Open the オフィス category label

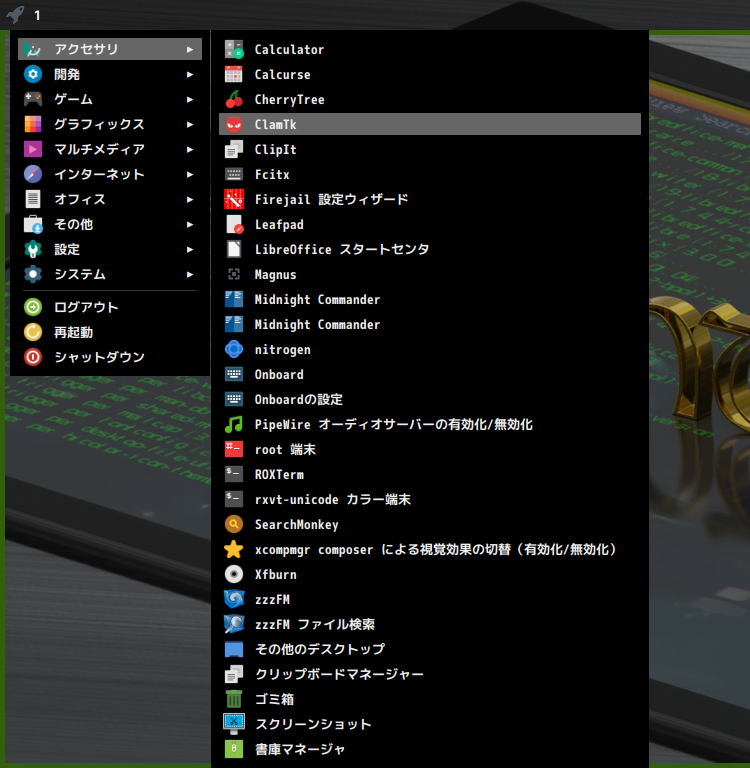[79, 199]
